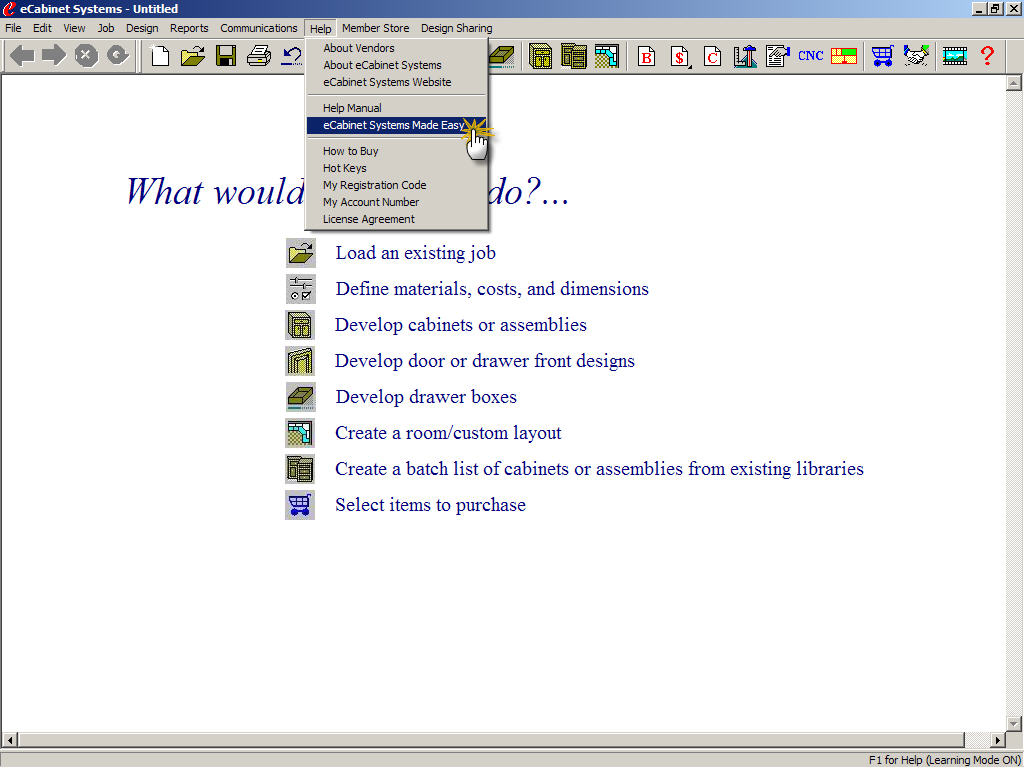Select About eCabinet Systems menu entry
Screen dimensions: 1024x768
(396, 65)
